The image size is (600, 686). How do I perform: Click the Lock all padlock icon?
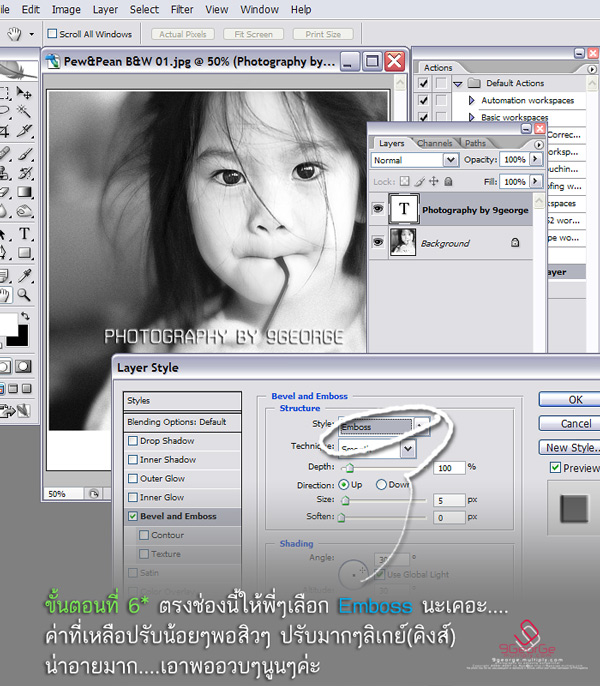click(x=448, y=181)
